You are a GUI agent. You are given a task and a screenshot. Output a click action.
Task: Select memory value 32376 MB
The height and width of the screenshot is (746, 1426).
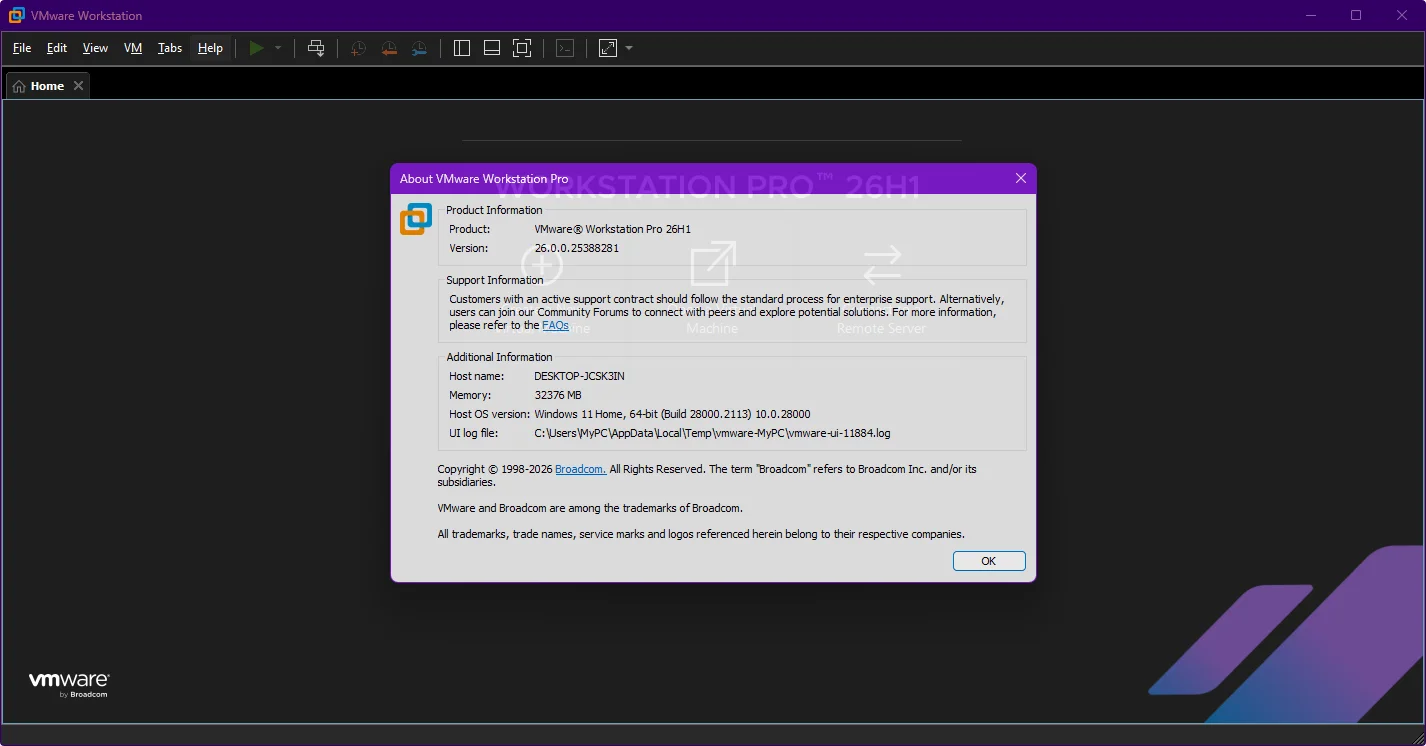coord(558,395)
